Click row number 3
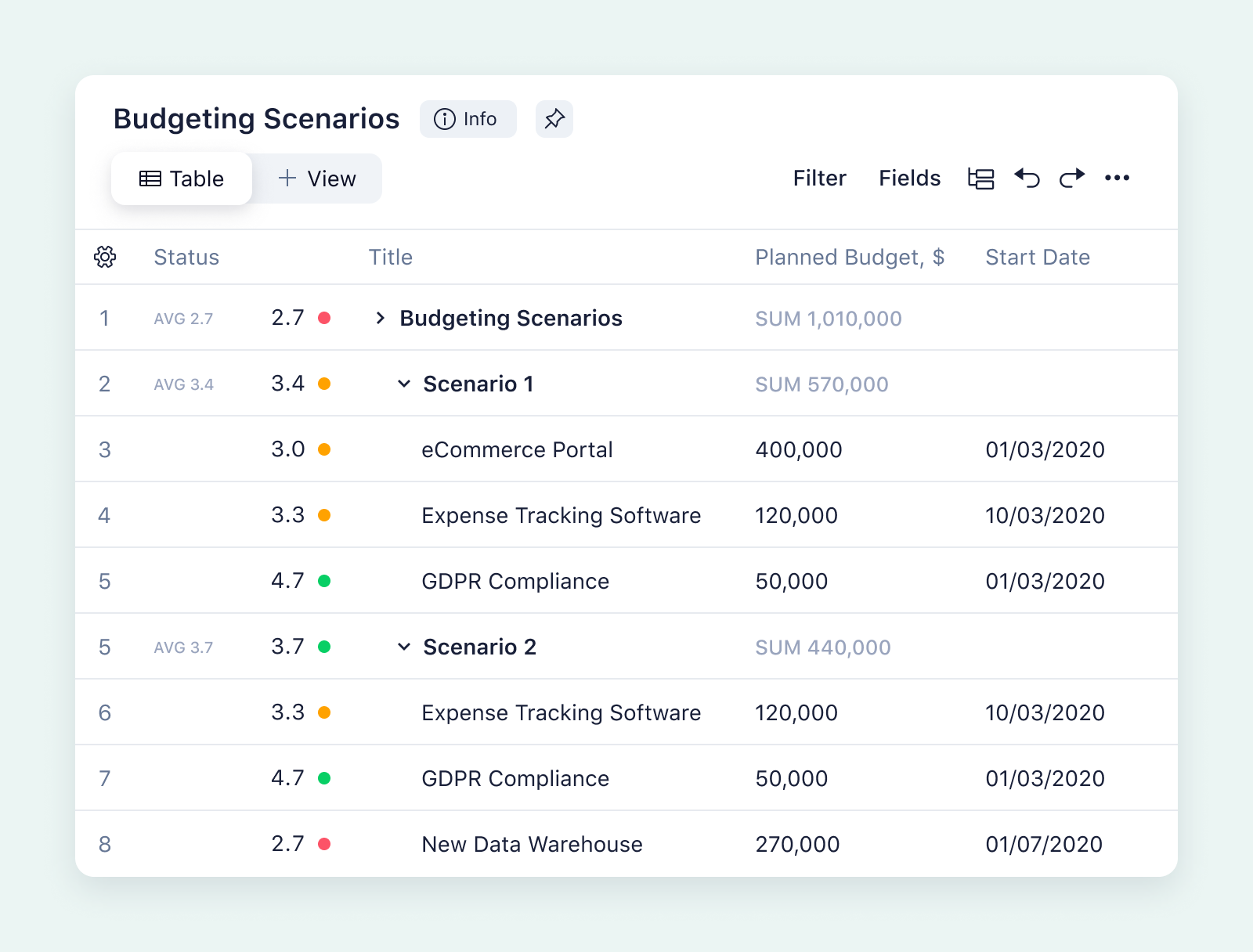This screenshot has height=952, width=1253. tap(104, 449)
